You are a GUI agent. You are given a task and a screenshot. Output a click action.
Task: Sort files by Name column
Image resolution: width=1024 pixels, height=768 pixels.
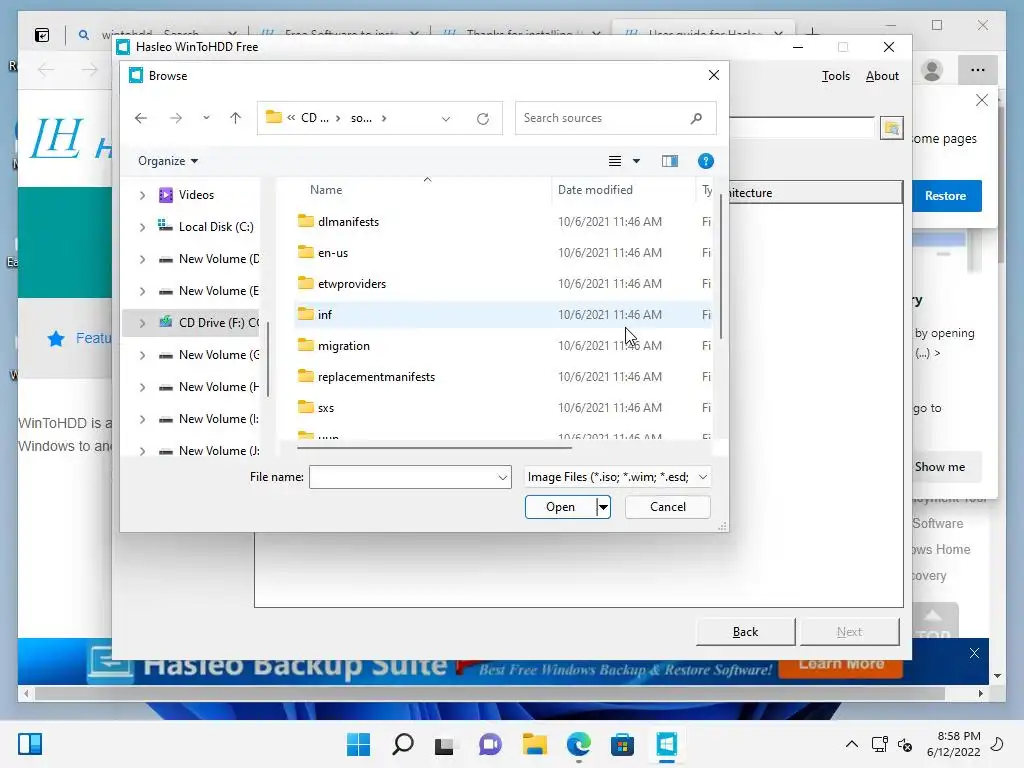(326, 189)
